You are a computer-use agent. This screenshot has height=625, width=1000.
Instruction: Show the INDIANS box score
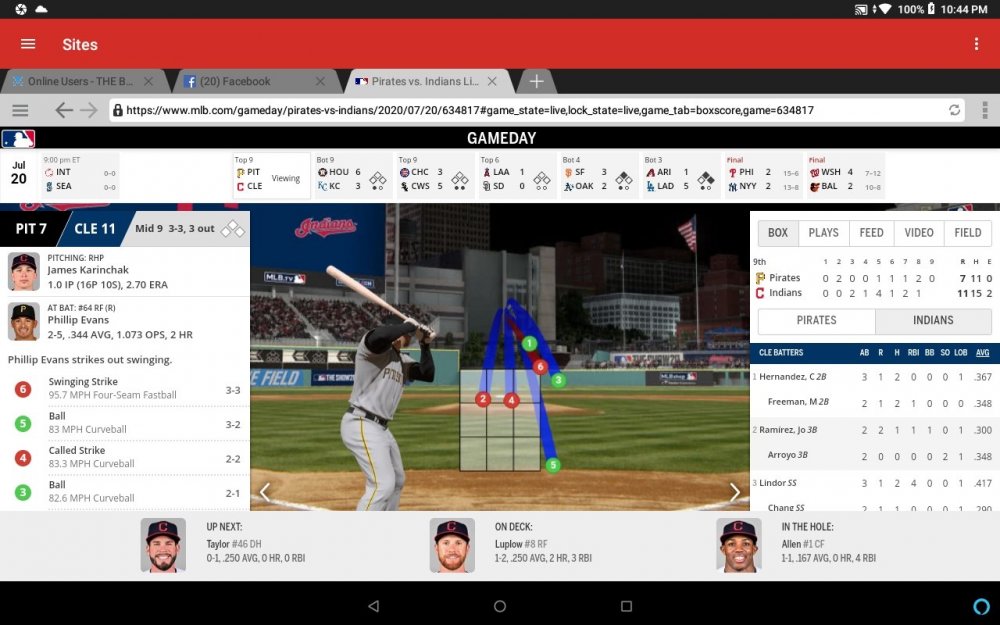coord(933,320)
